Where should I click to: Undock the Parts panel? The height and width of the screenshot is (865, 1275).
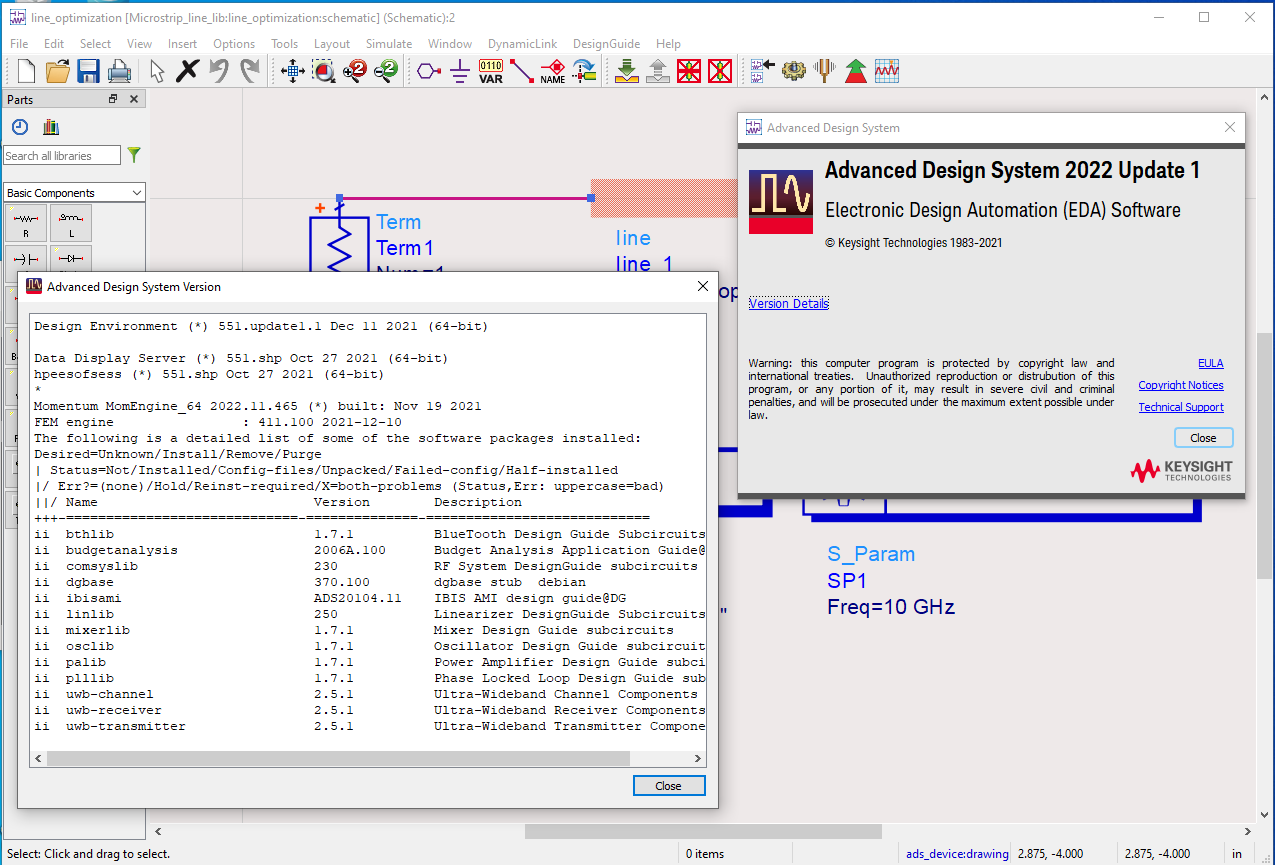[x=113, y=99]
